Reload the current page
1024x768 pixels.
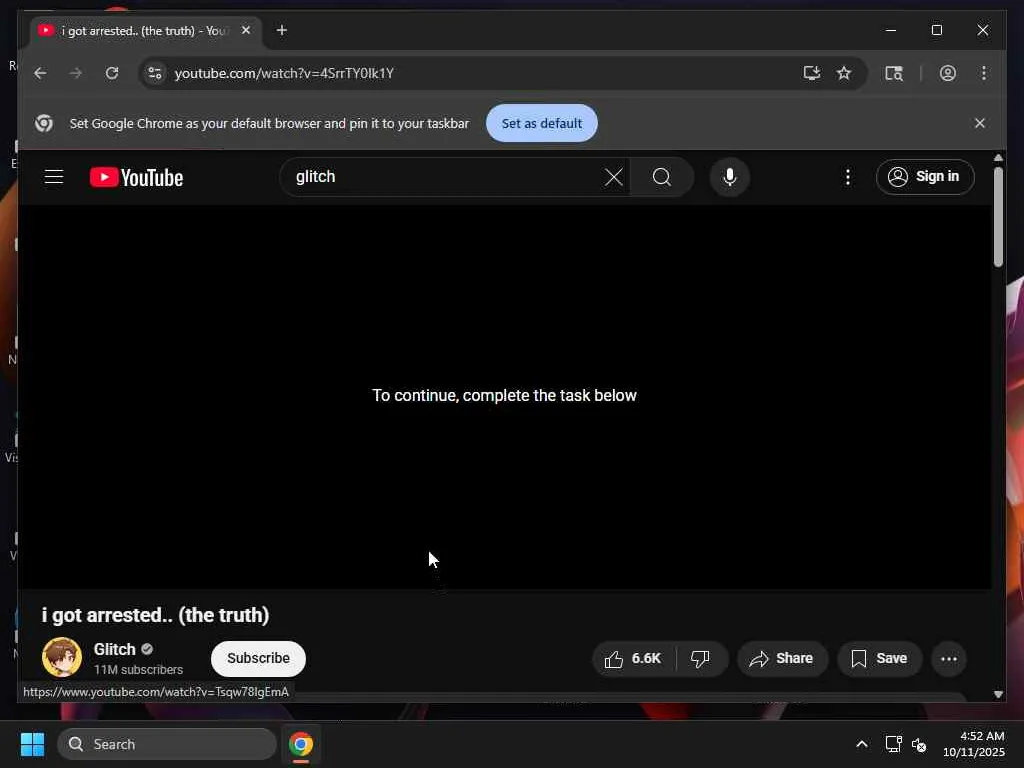coord(112,73)
